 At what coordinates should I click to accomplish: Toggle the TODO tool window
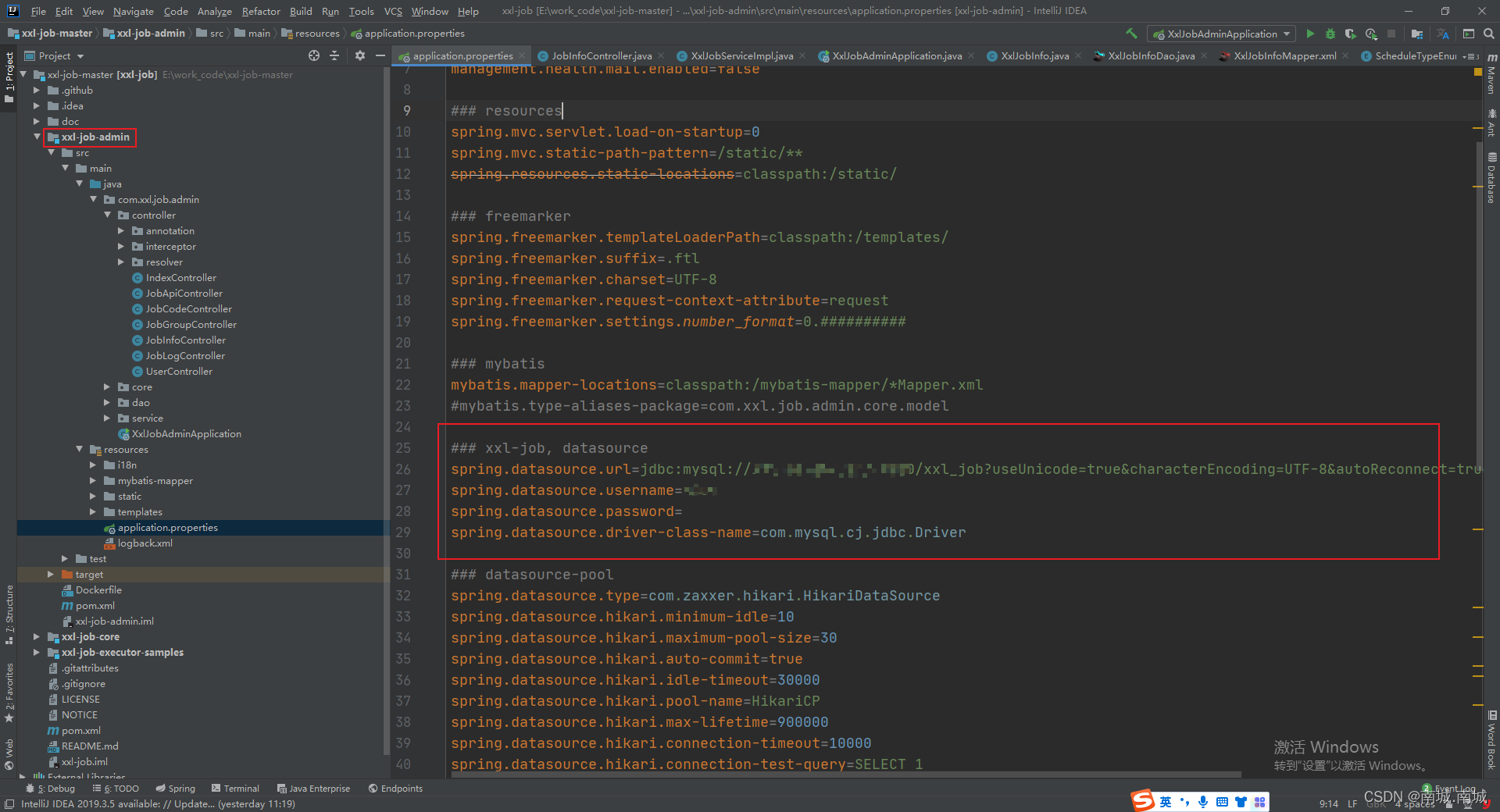click(116, 789)
